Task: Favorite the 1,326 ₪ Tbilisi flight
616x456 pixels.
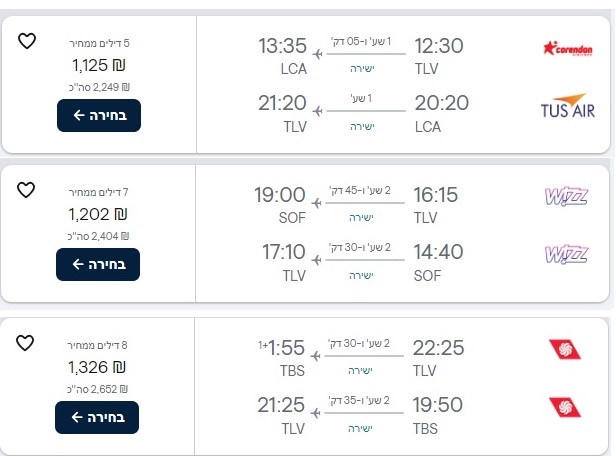Action: click(27, 343)
